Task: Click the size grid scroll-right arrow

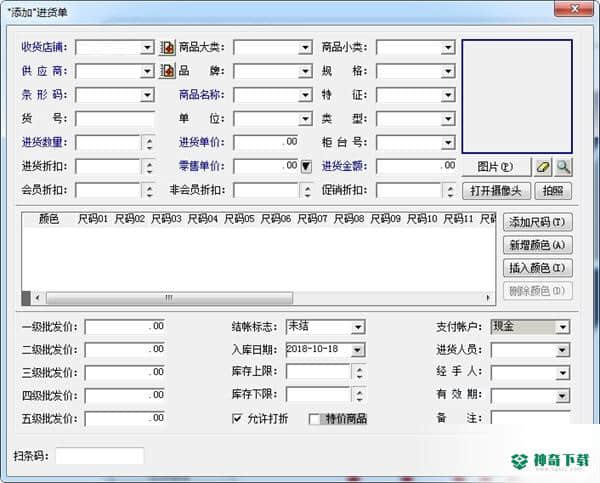Action: point(488,298)
